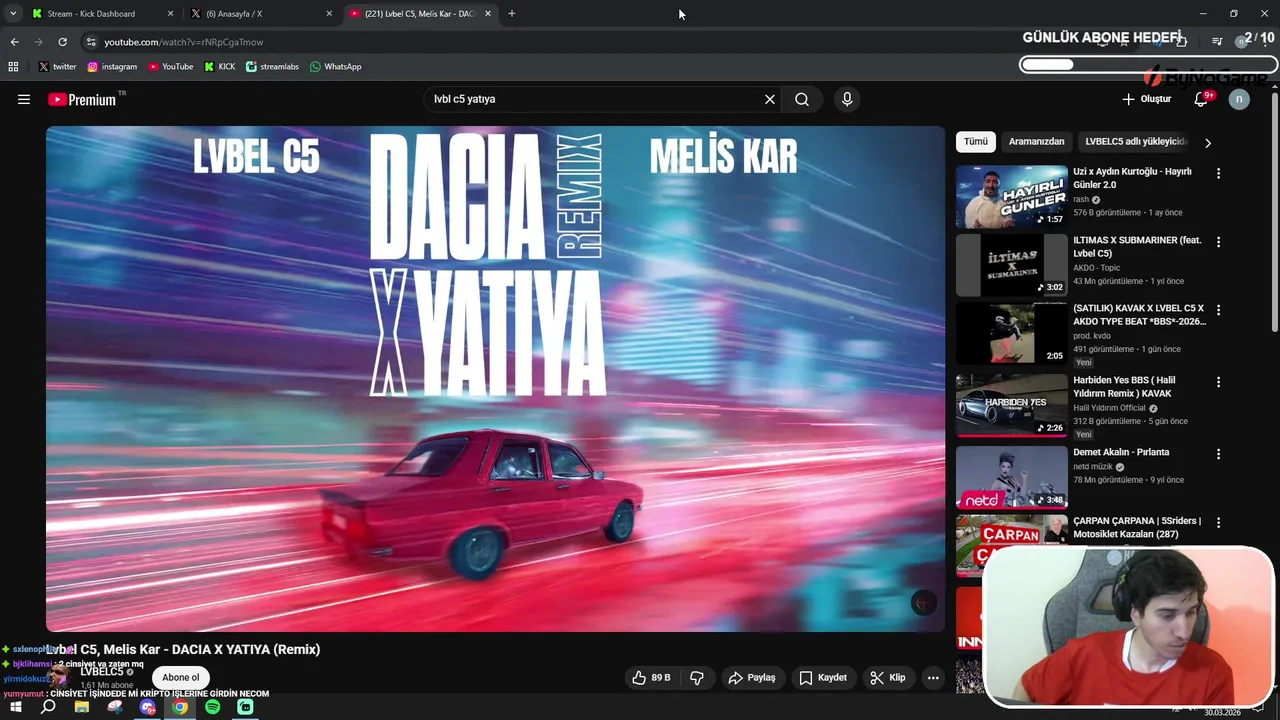Open WhatsApp bookmark
This screenshot has height=720, width=1280.
coord(336,66)
